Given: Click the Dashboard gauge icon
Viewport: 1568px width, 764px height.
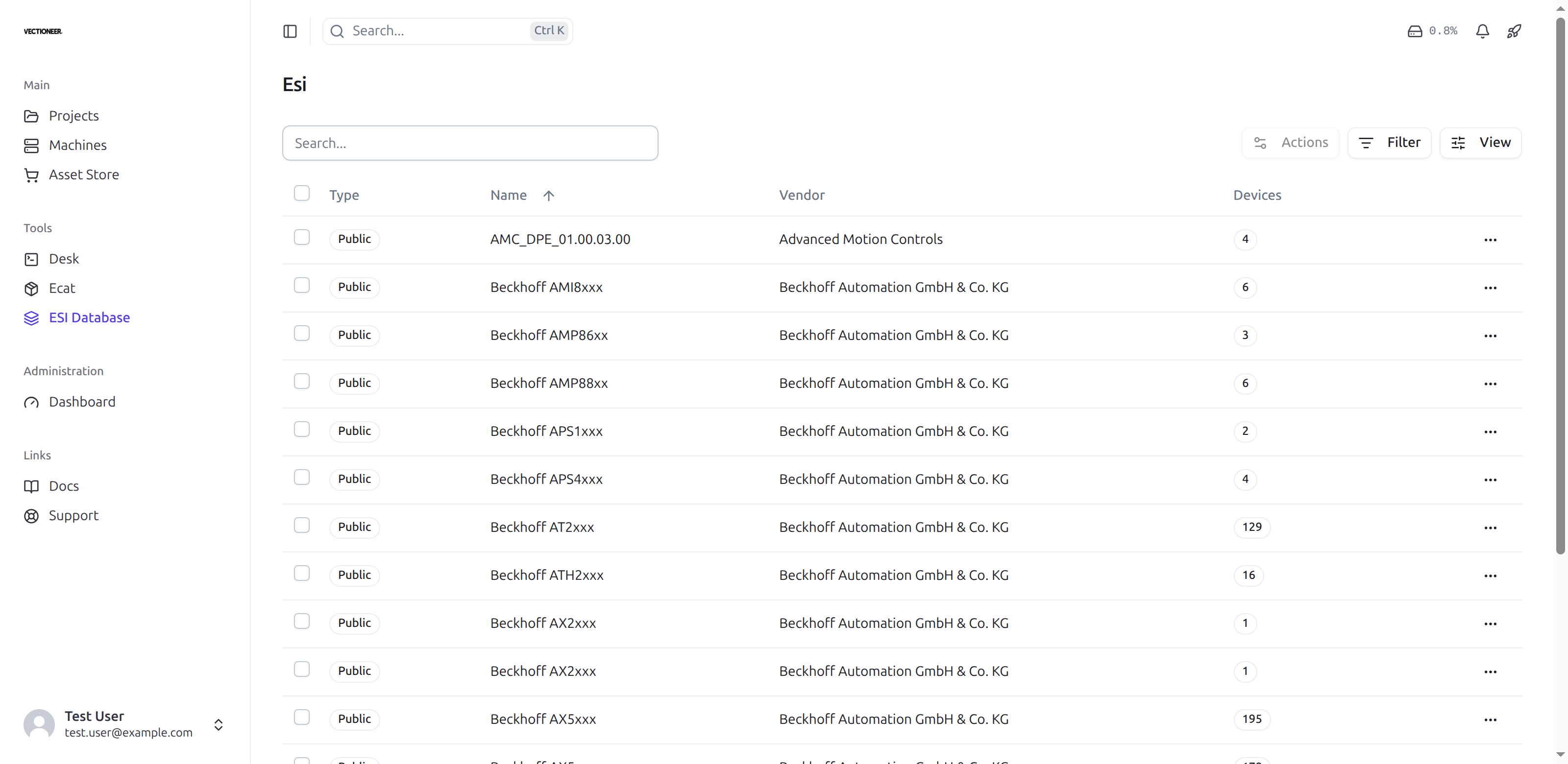Looking at the screenshot, I should 31,402.
